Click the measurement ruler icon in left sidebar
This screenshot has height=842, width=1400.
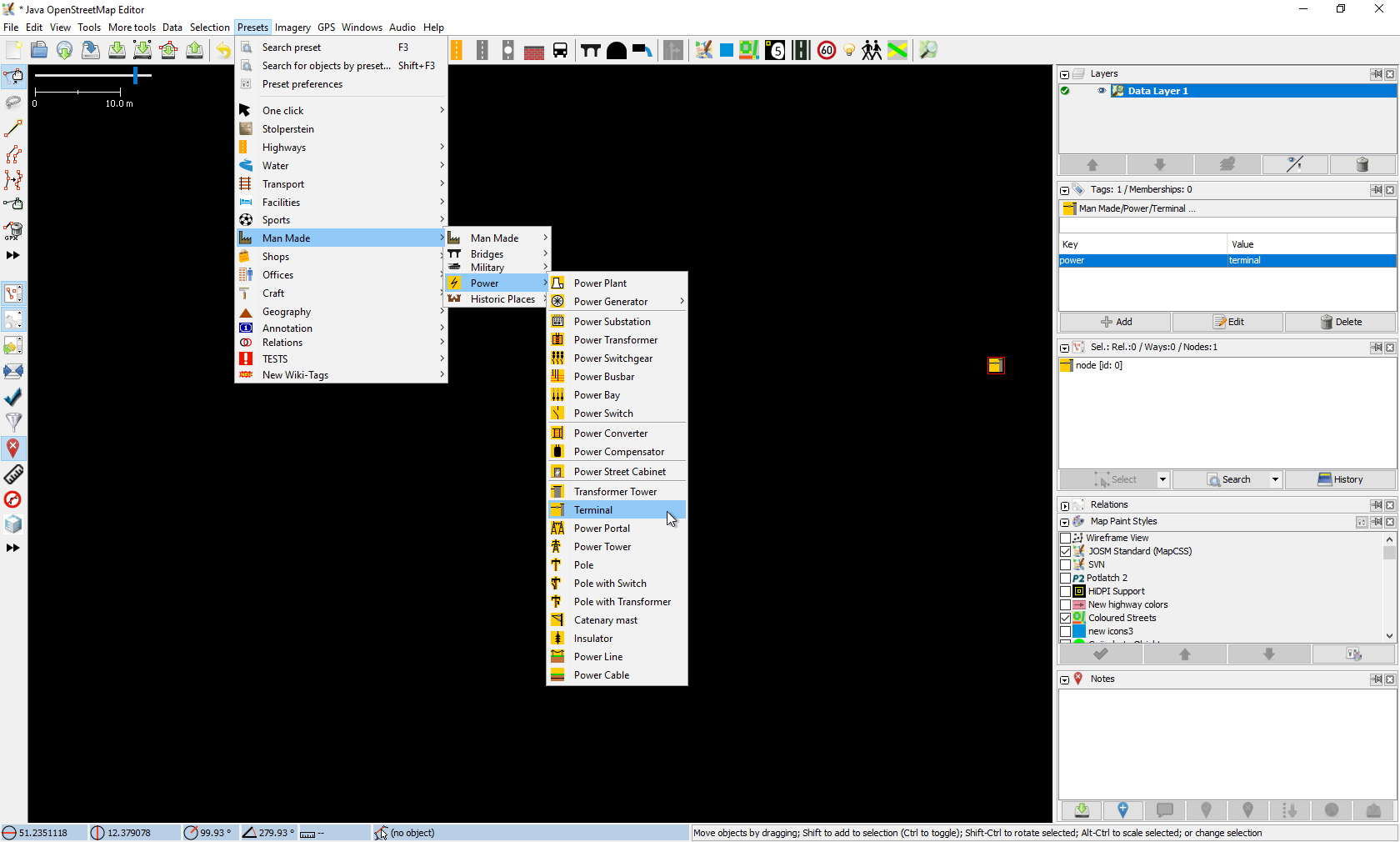click(13, 474)
